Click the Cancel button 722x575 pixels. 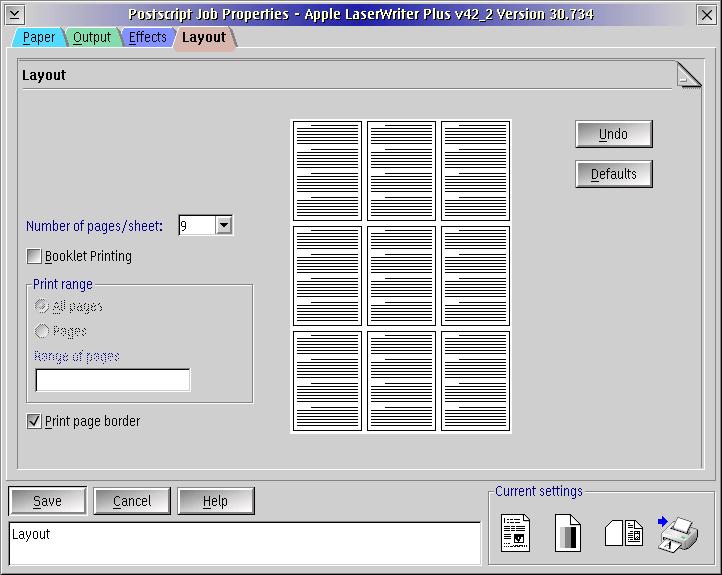point(132,501)
